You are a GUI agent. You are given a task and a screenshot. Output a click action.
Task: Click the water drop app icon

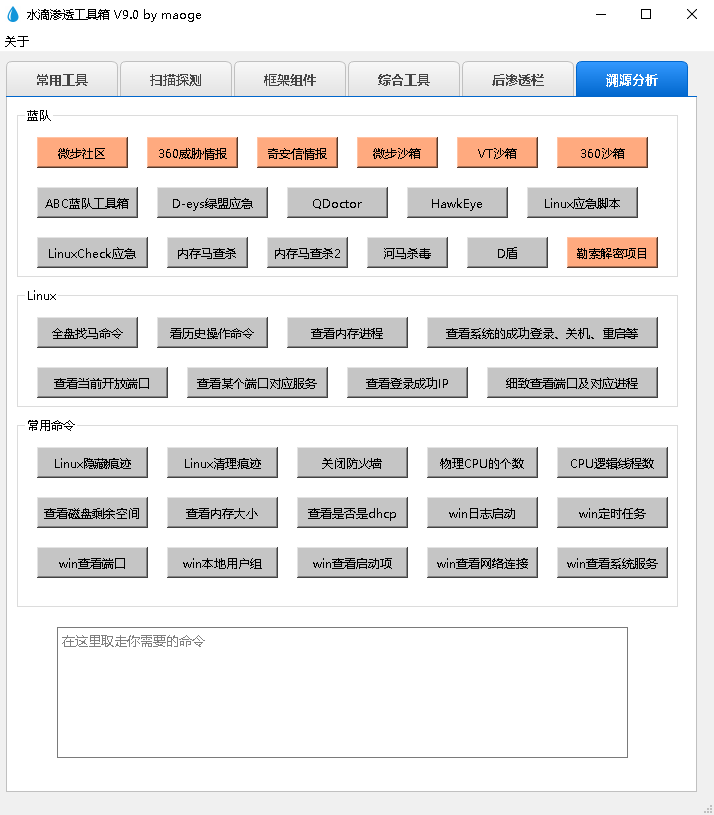[13, 15]
